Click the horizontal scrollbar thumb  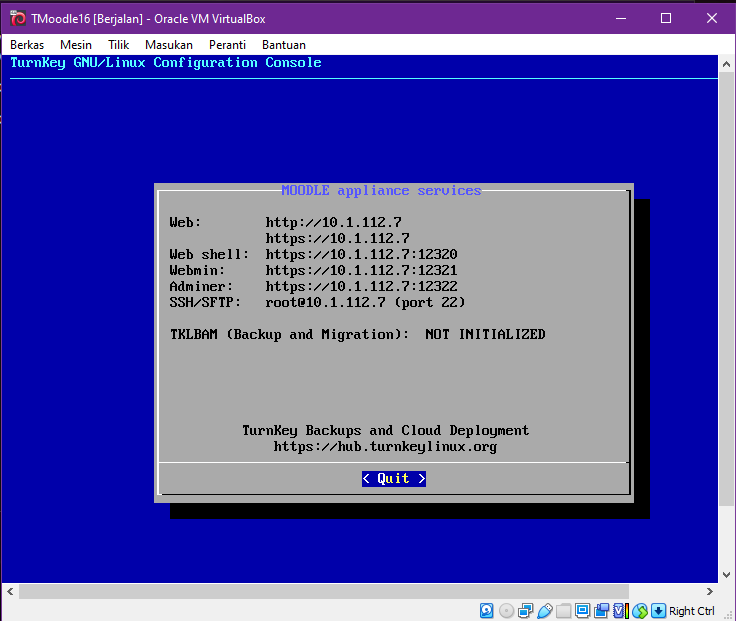click(324, 591)
